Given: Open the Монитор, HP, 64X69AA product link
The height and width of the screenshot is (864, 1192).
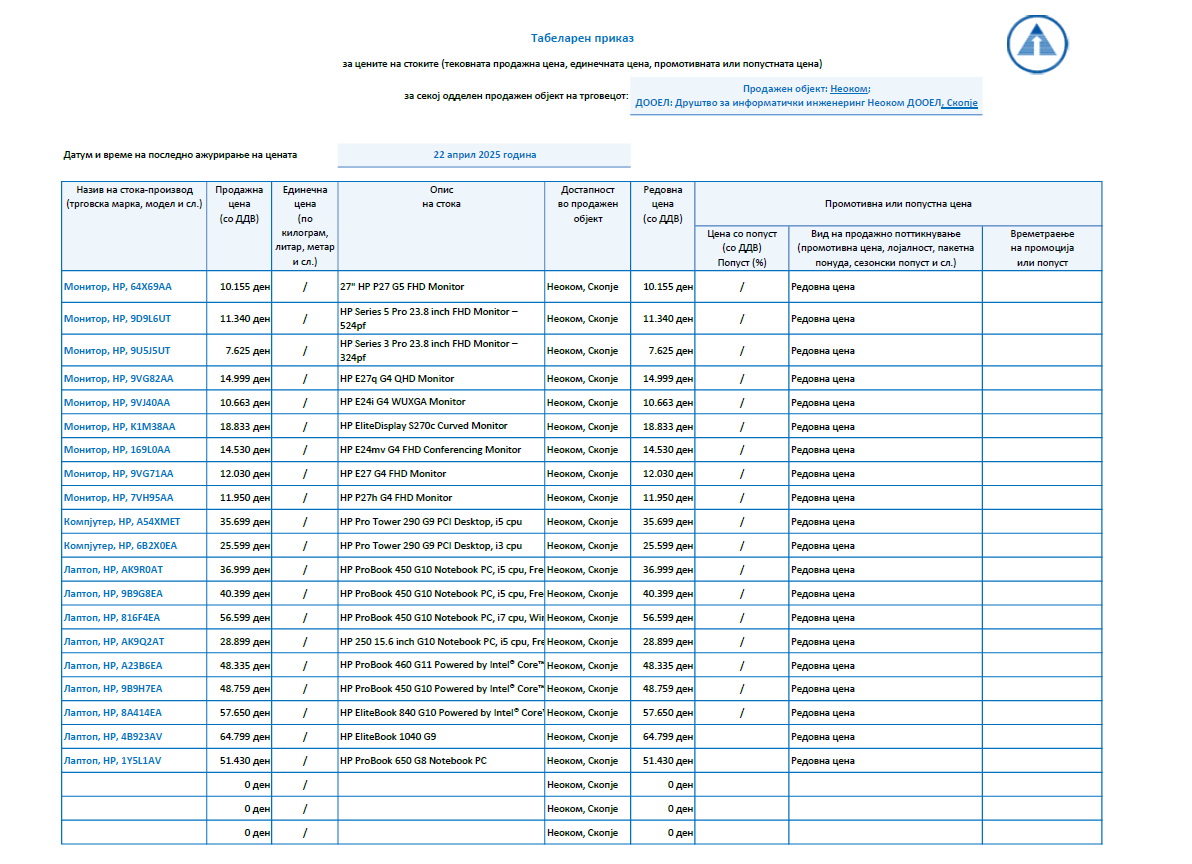Looking at the screenshot, I should click(118, 286).
